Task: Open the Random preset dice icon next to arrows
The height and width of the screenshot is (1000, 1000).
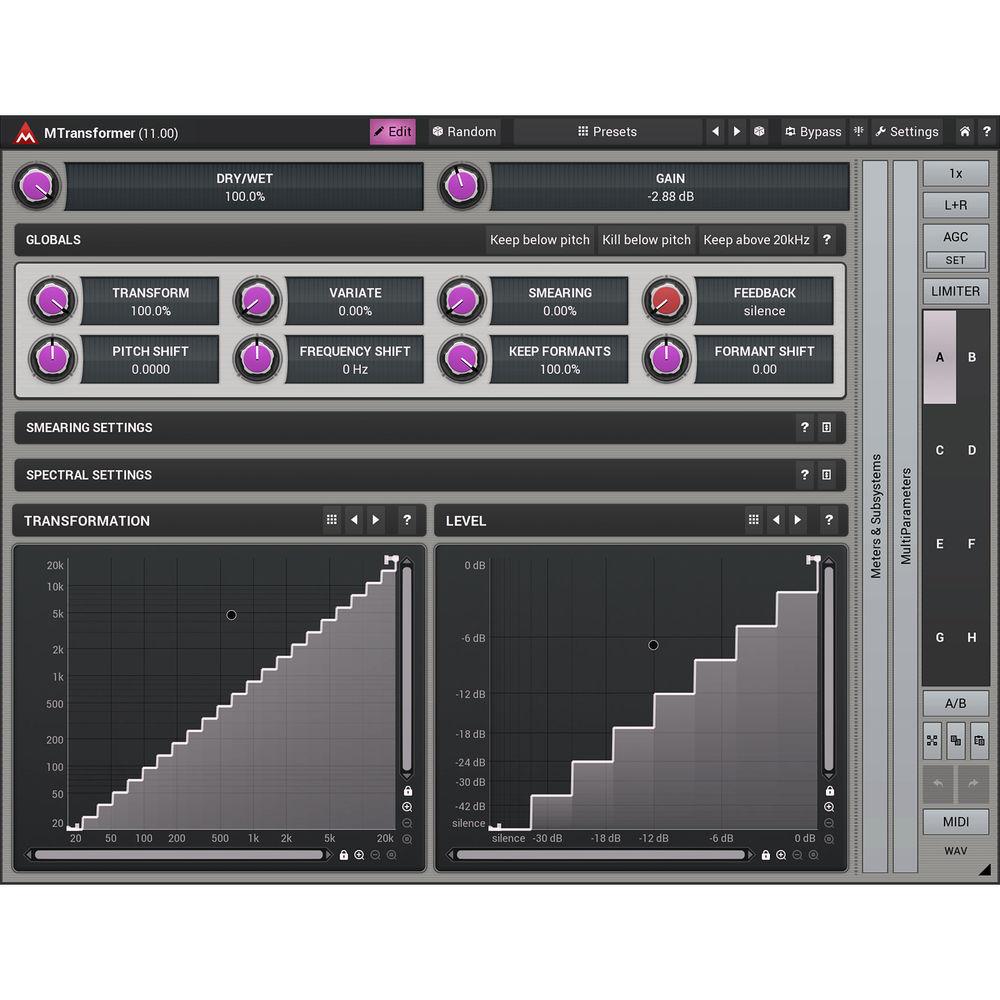Action: pos(759,131)
